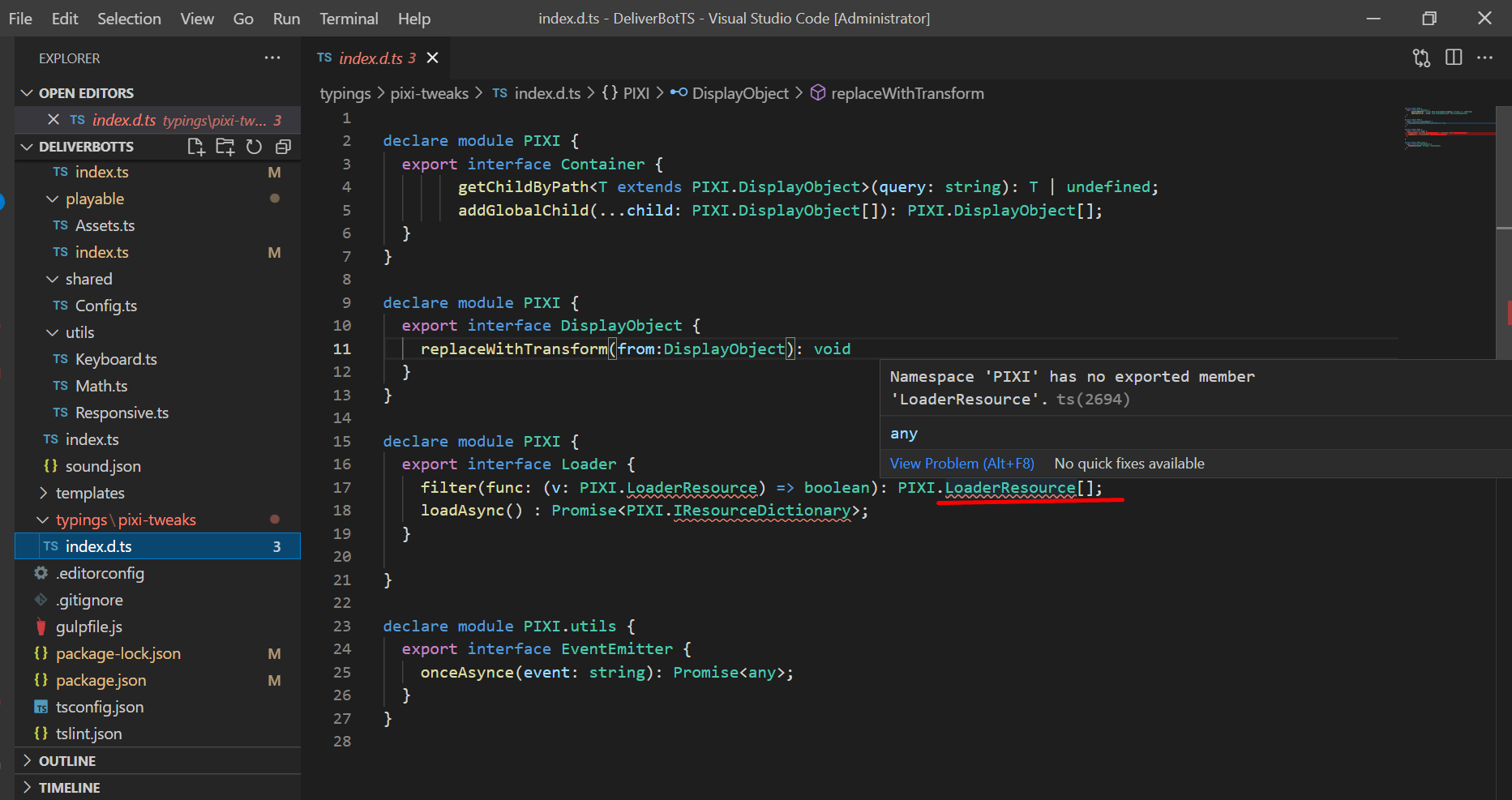Open the Help menu
Viewport: 1512px width, 800px height.
[x=414, y=18]
